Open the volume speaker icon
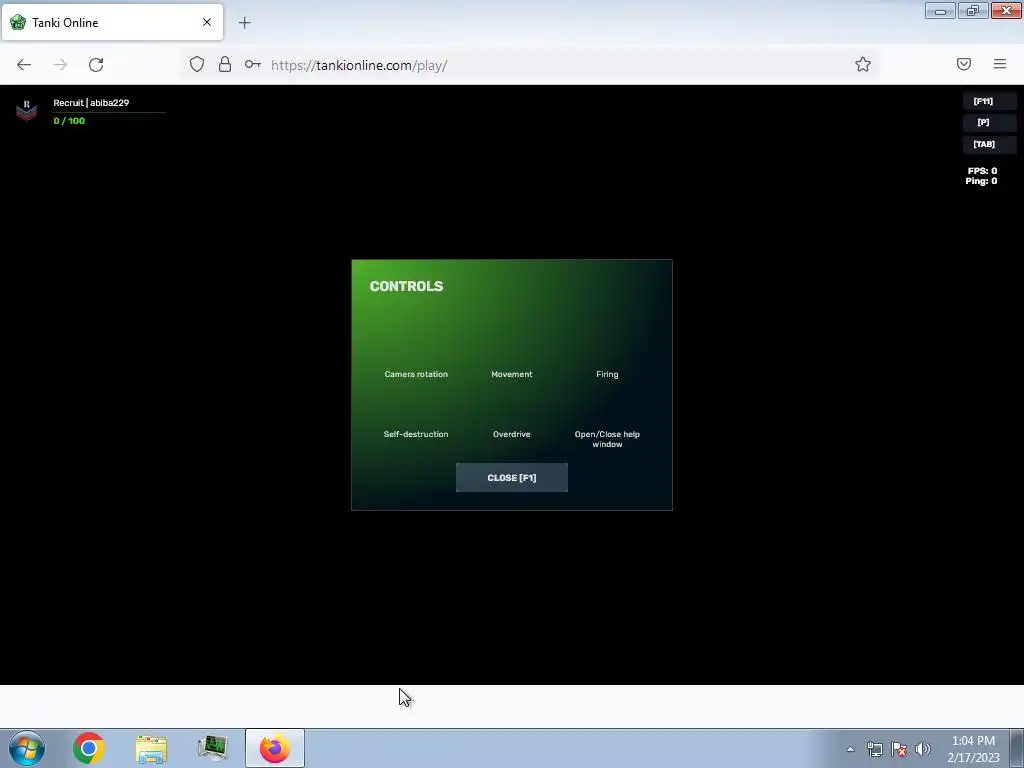The image size is (1024, 768). coord(923,749)
